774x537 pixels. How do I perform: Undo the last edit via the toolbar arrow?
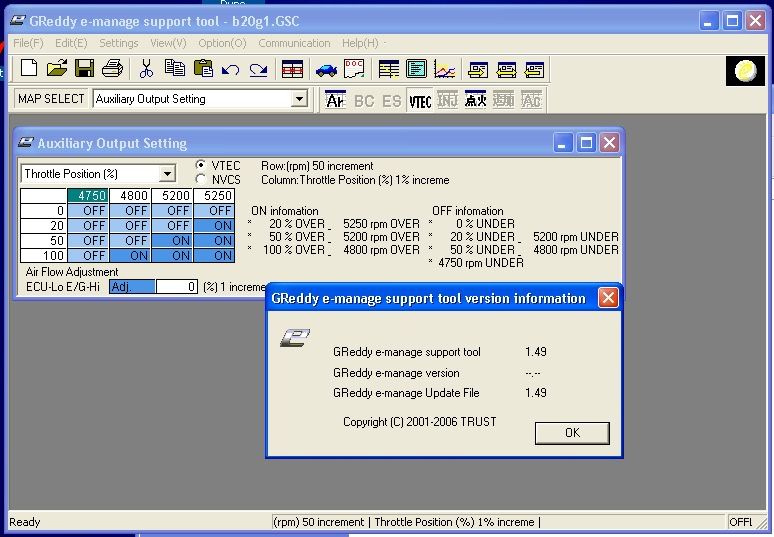coord(230,69)
